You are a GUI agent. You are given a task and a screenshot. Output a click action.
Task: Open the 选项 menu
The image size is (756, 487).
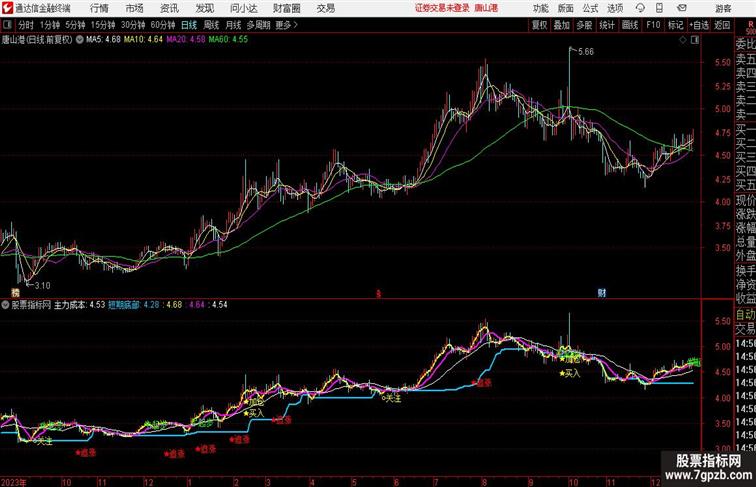coord(615,8)
